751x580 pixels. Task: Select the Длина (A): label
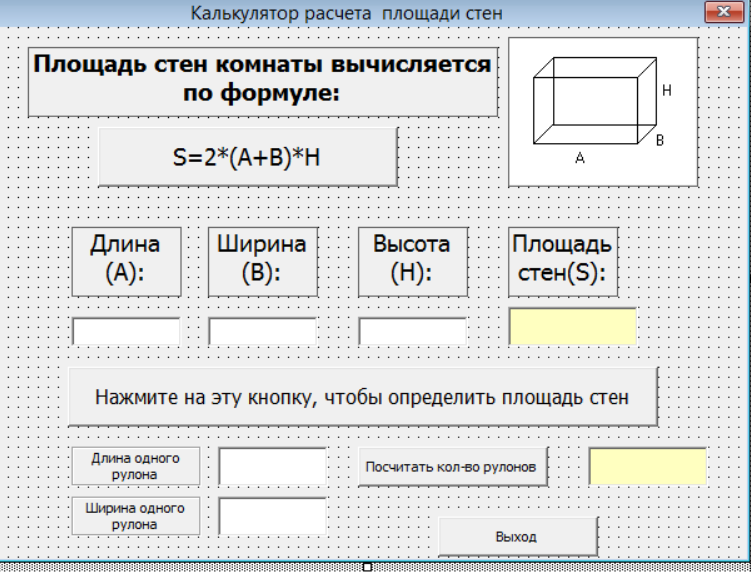pyautogui.click(x=126, y=262)
